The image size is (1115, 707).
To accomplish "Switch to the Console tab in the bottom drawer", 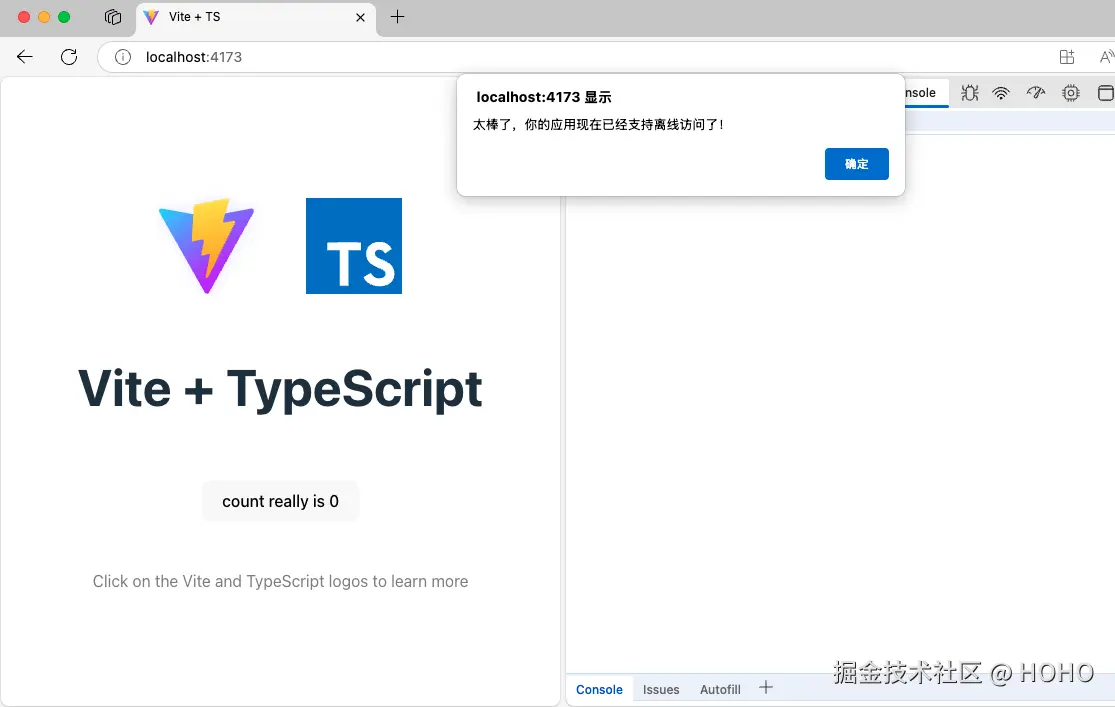I will coord(599,689).
